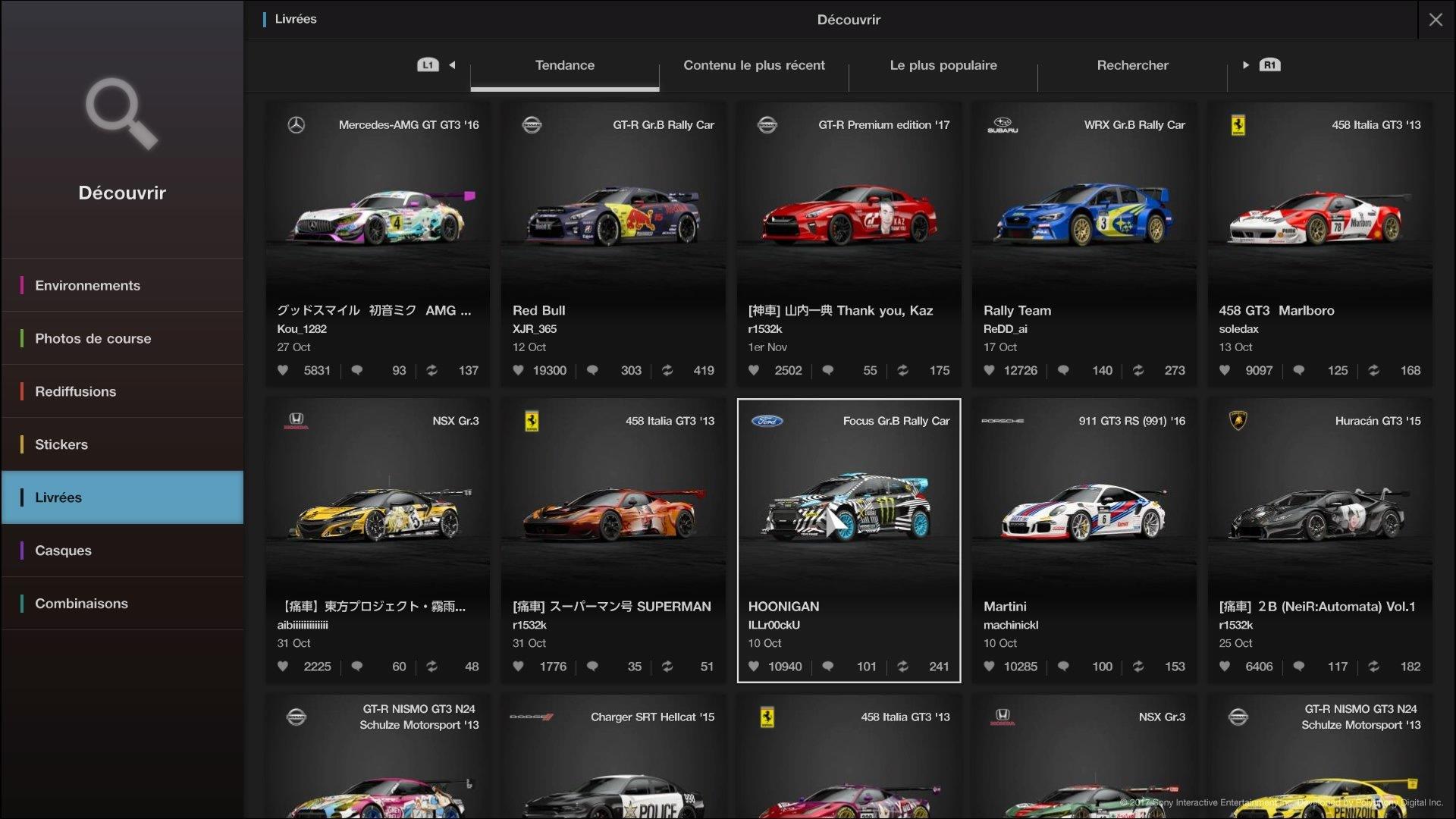Screen dimensions: 1456x819
Task: Click Mercedes logo on AMG GT3 card
Action: [x=297, y=125]
